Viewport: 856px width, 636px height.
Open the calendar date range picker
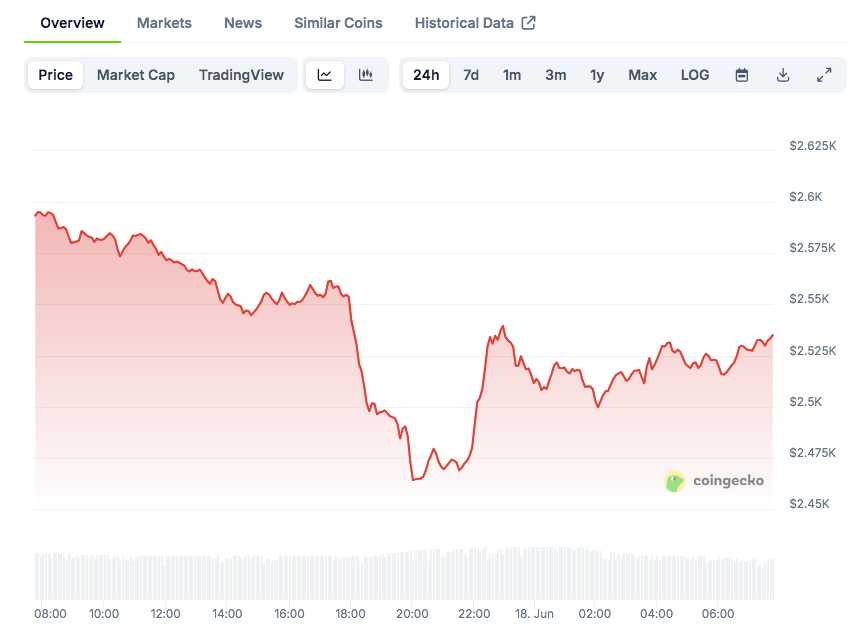741,75
